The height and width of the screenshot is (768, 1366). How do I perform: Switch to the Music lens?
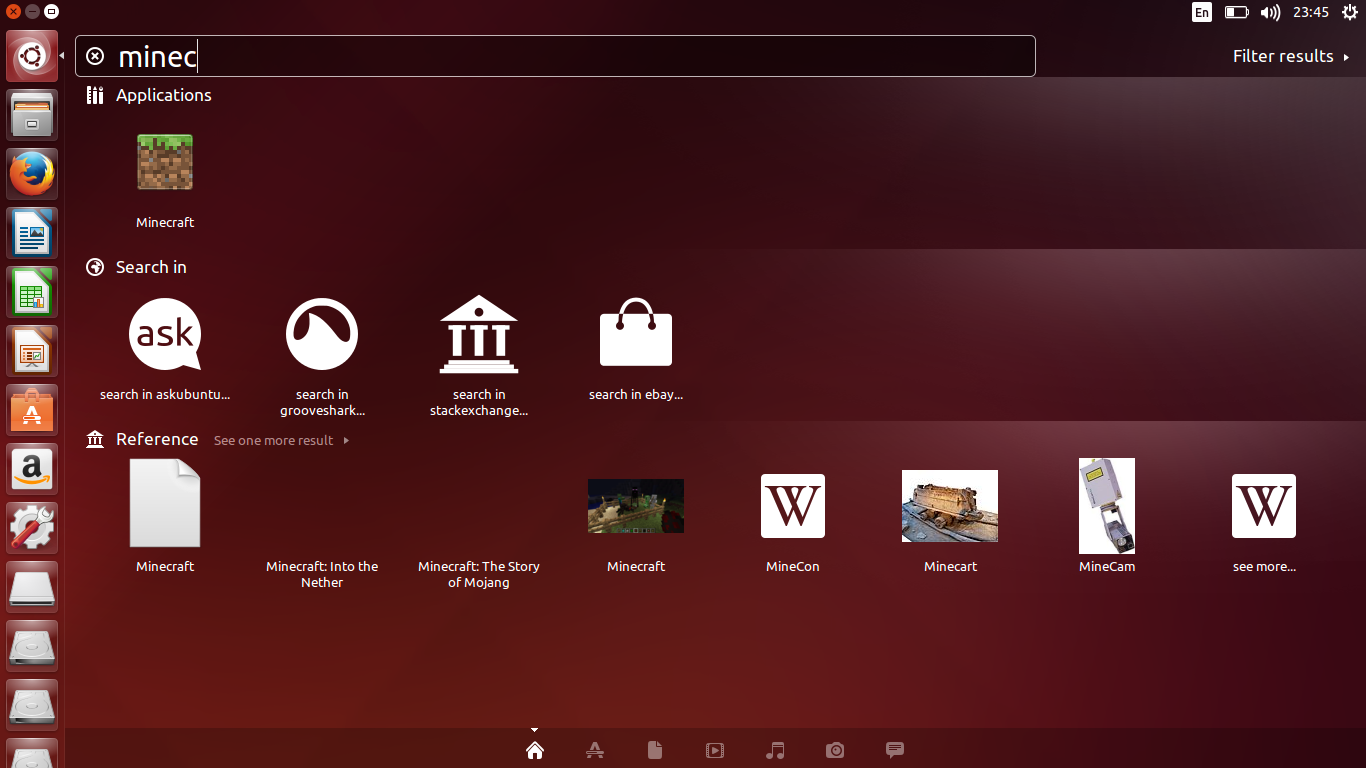tap(775, 750)
